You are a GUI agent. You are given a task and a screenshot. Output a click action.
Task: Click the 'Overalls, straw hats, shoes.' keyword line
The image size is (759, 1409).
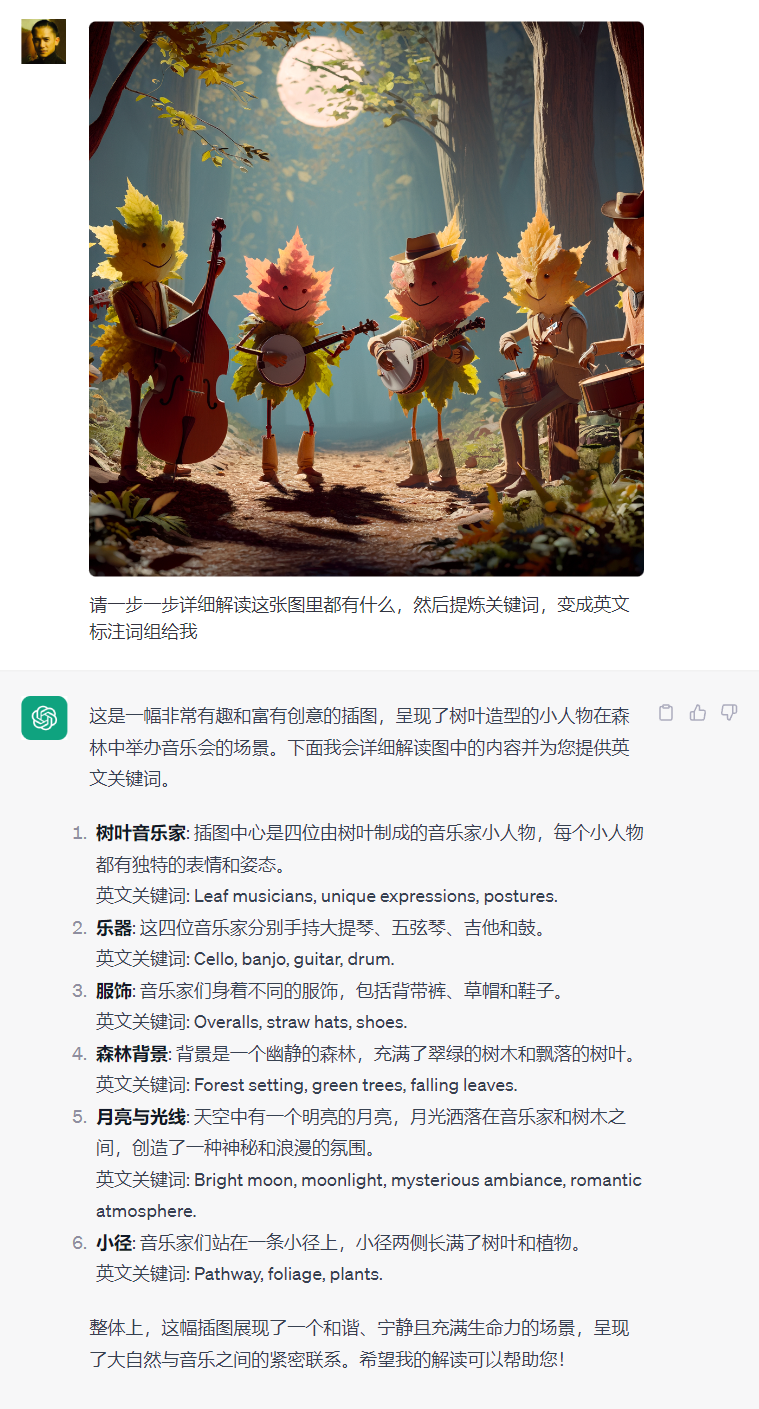point(251,1022)
